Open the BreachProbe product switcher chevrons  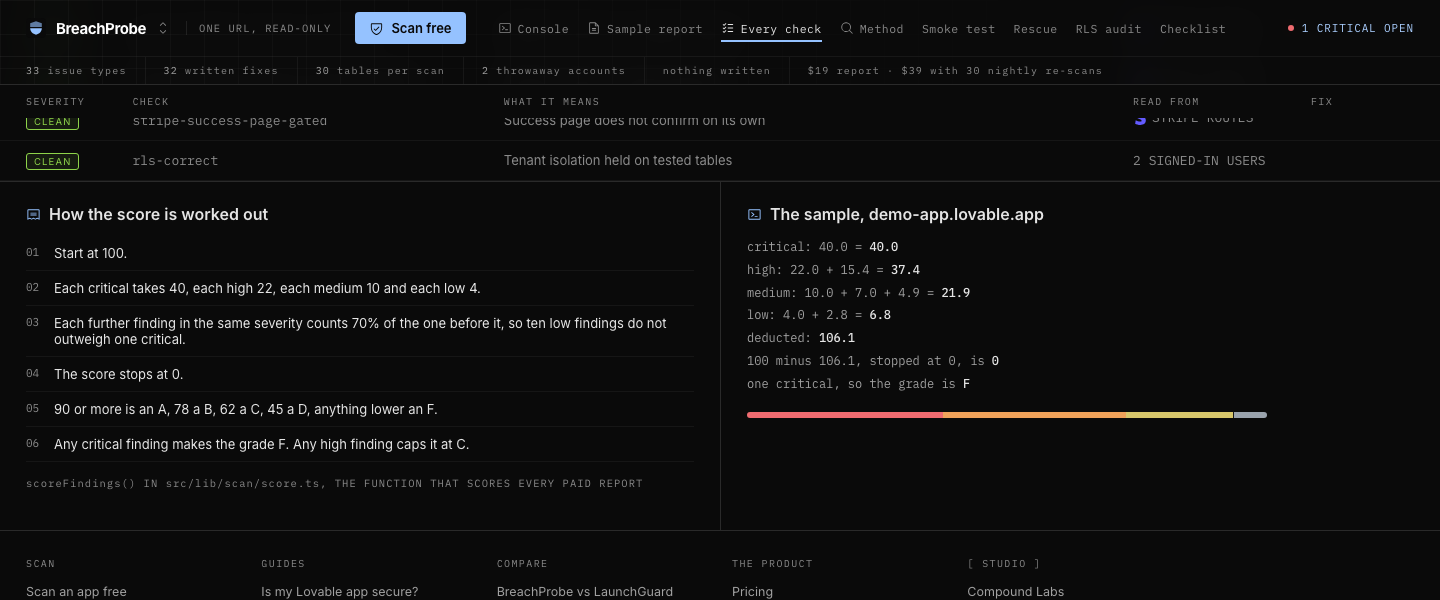(x=163, y=29)
